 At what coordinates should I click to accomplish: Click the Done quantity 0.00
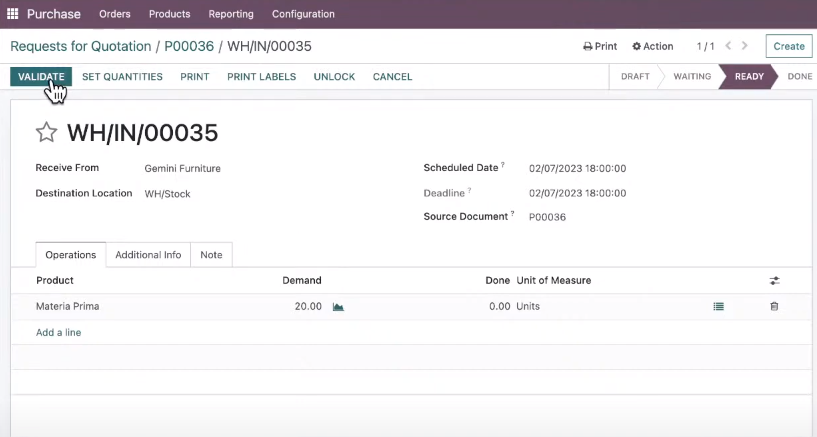(x=499, y=306)
